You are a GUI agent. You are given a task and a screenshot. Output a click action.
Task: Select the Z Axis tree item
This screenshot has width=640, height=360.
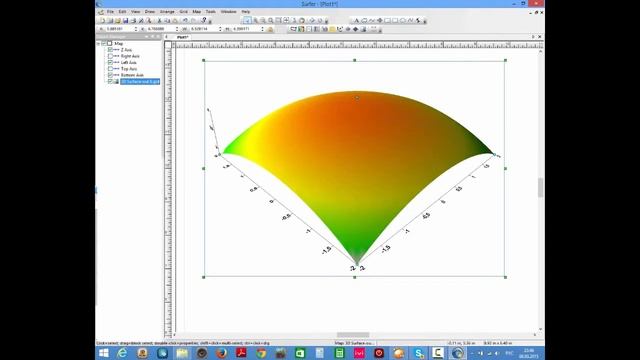pos(127,50)
